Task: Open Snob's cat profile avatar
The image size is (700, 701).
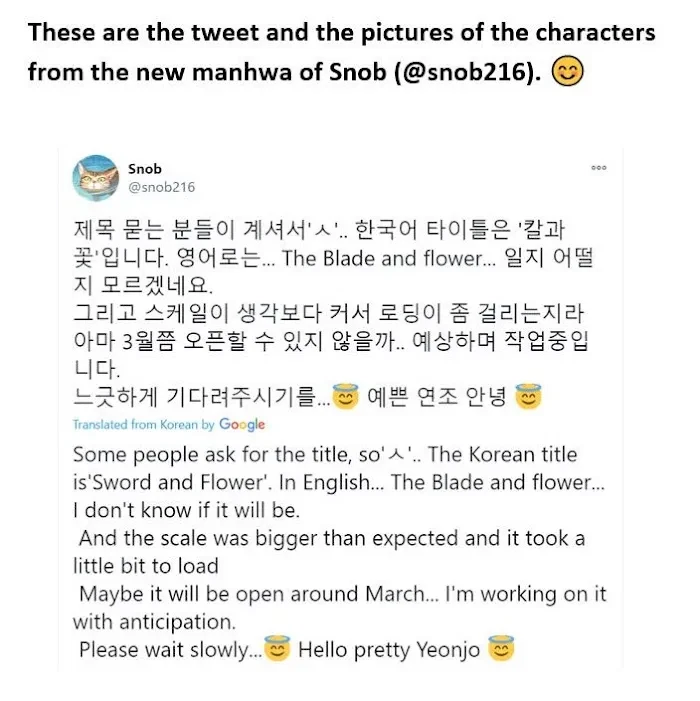Action: pyautogui.click(x=96, y=178)
